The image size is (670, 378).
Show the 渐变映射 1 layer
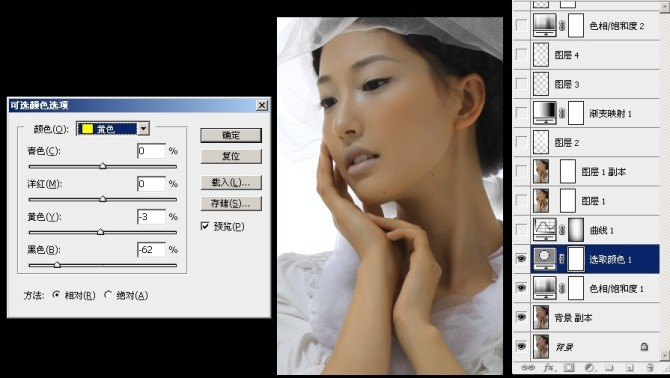(x=521, y=113)
